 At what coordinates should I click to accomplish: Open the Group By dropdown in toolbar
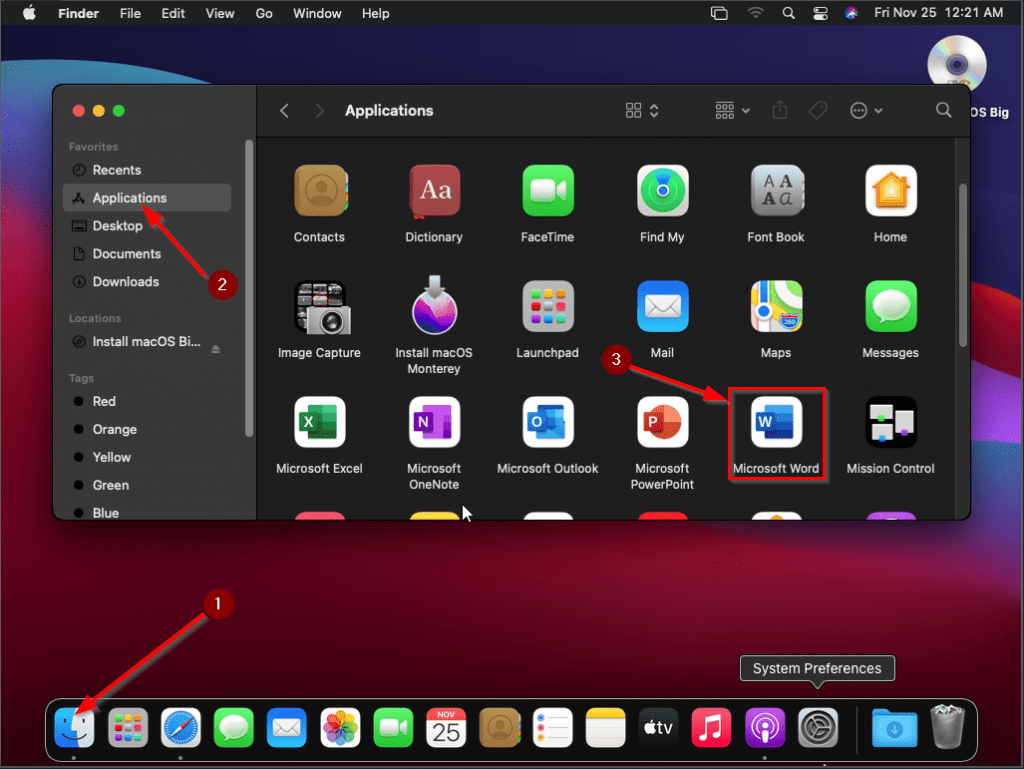732,110
